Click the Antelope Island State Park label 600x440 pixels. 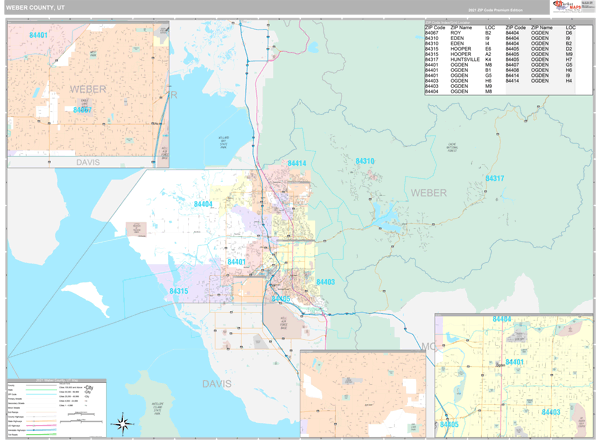coord(157,408)
